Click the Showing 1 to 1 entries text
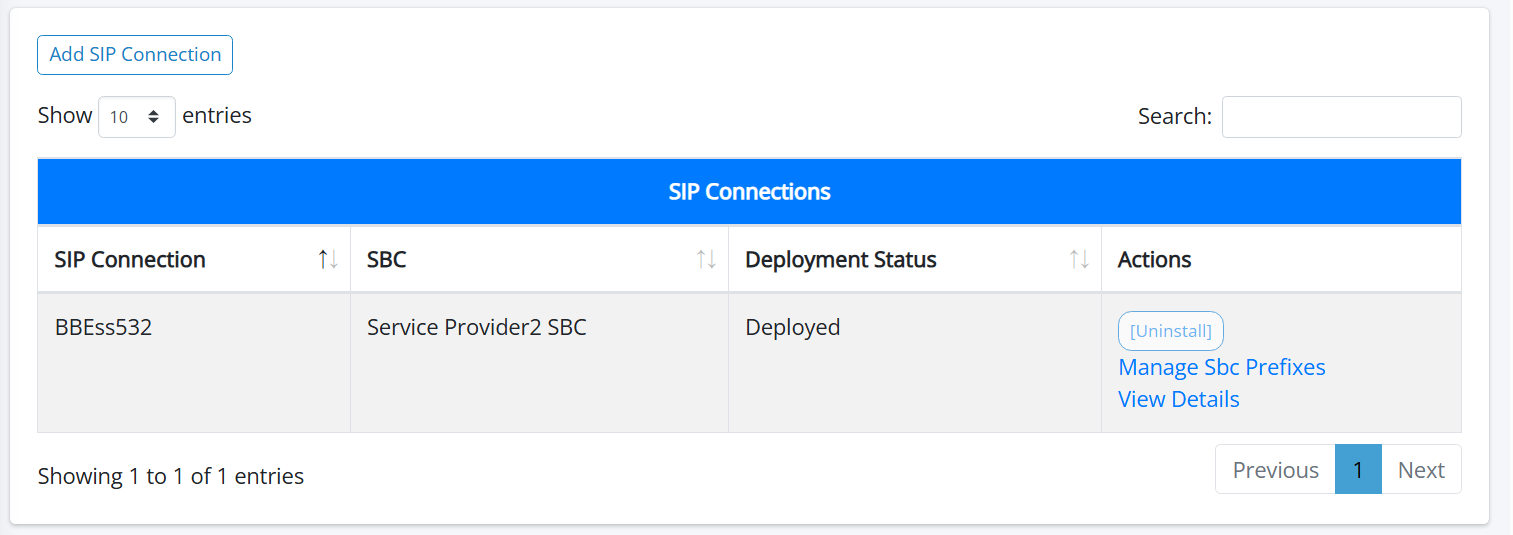1513x535 pixels. pyautogui.click(x=170, y=476)
